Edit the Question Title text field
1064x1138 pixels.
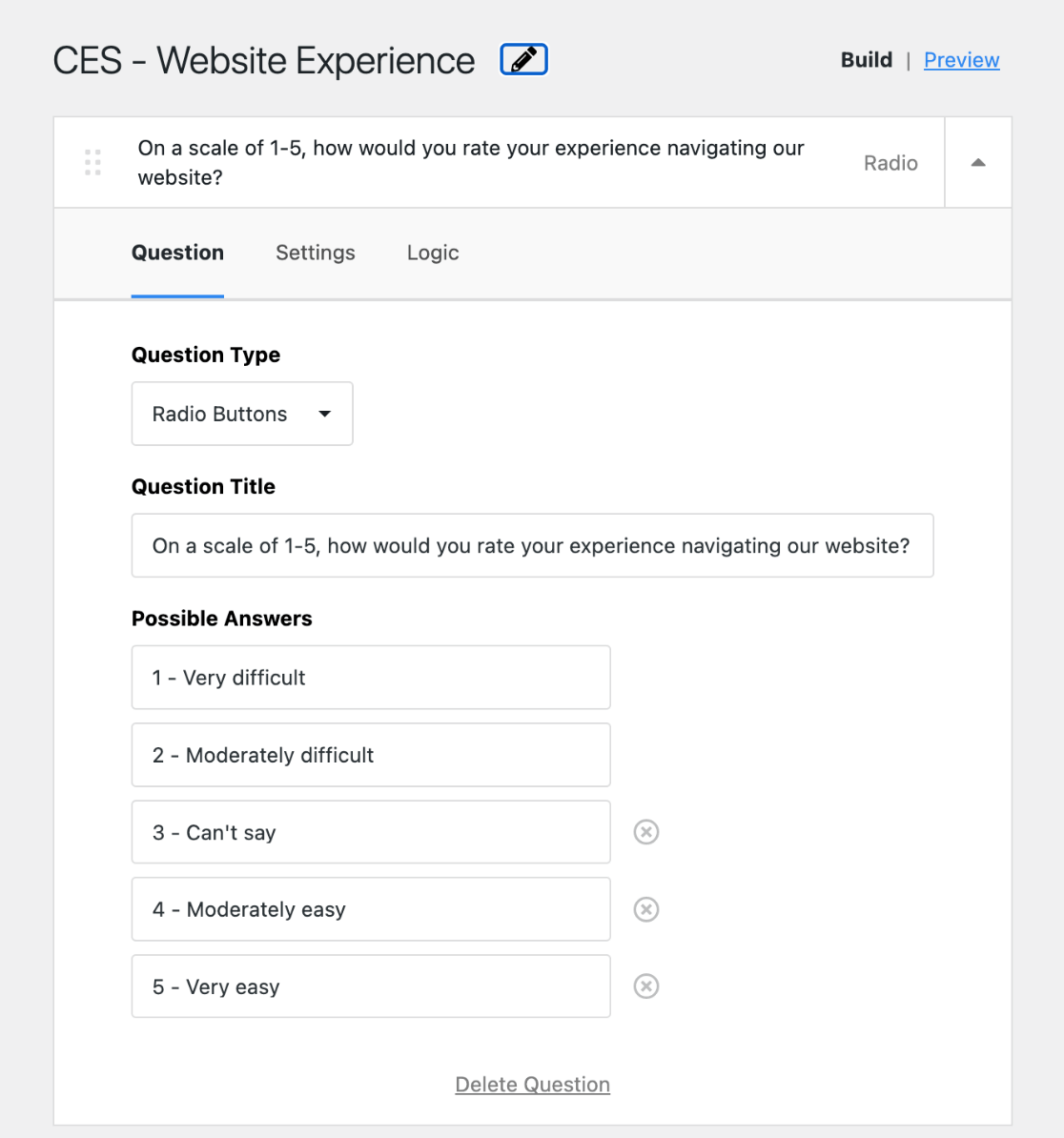point(532,545)
